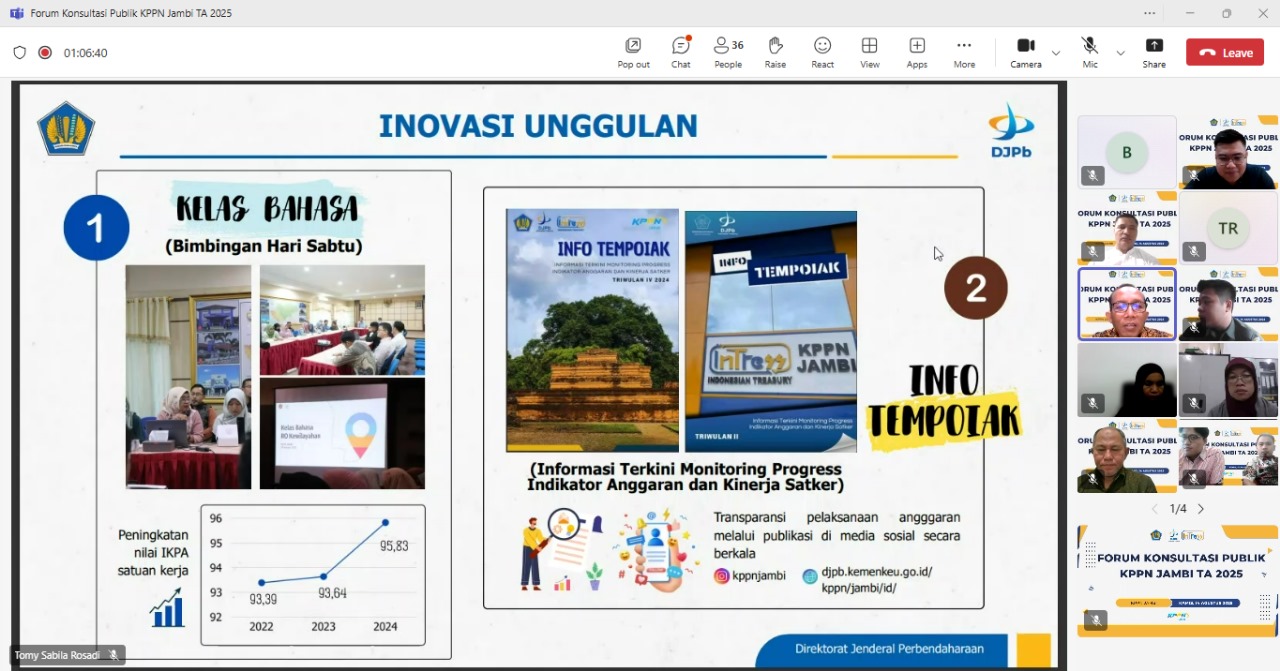Viewport: 1280px width, 671px height.
Task: Show the People participants list
Action: coord(728,52)
